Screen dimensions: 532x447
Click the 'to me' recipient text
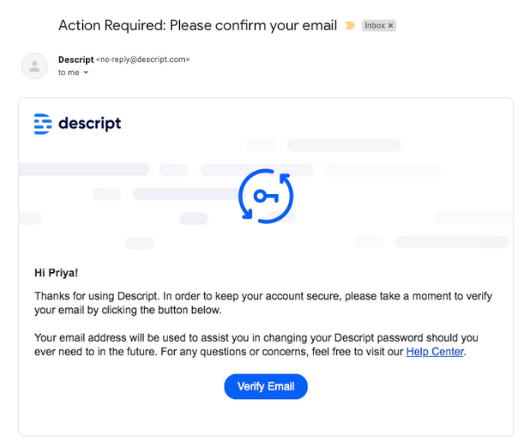click(x=69, y=72)
